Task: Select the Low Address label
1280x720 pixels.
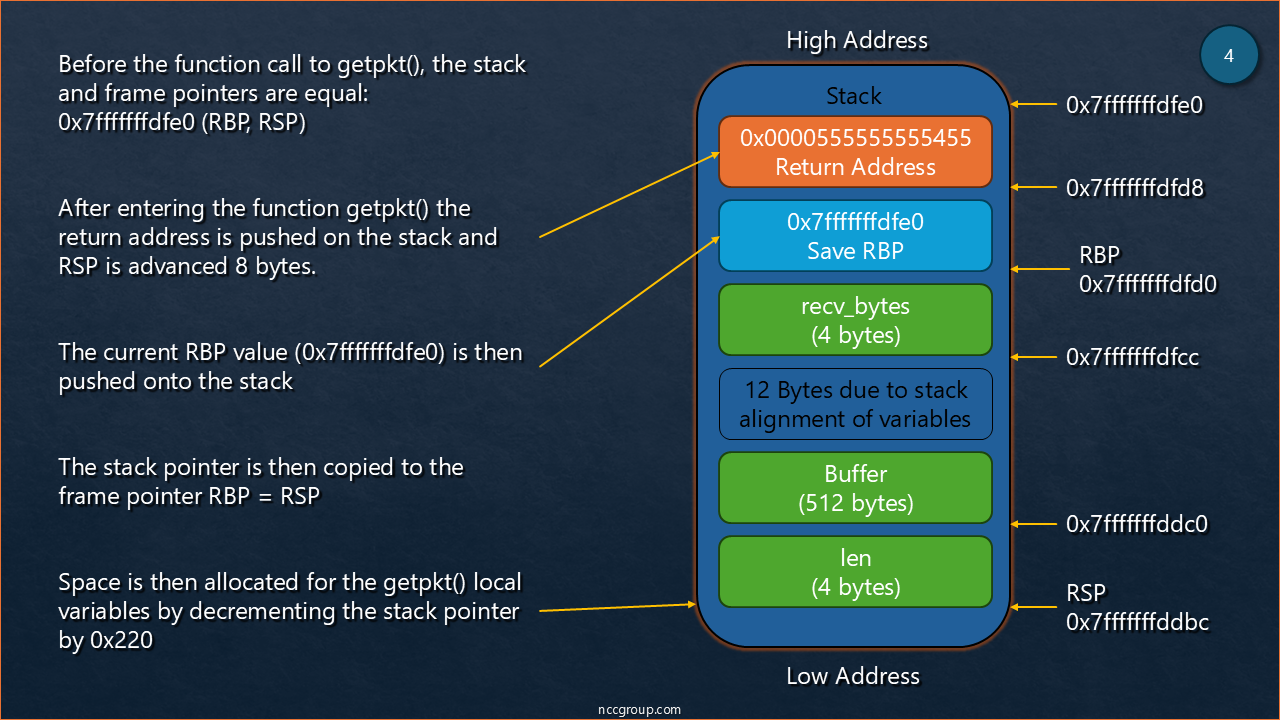Action: [853, 676]
